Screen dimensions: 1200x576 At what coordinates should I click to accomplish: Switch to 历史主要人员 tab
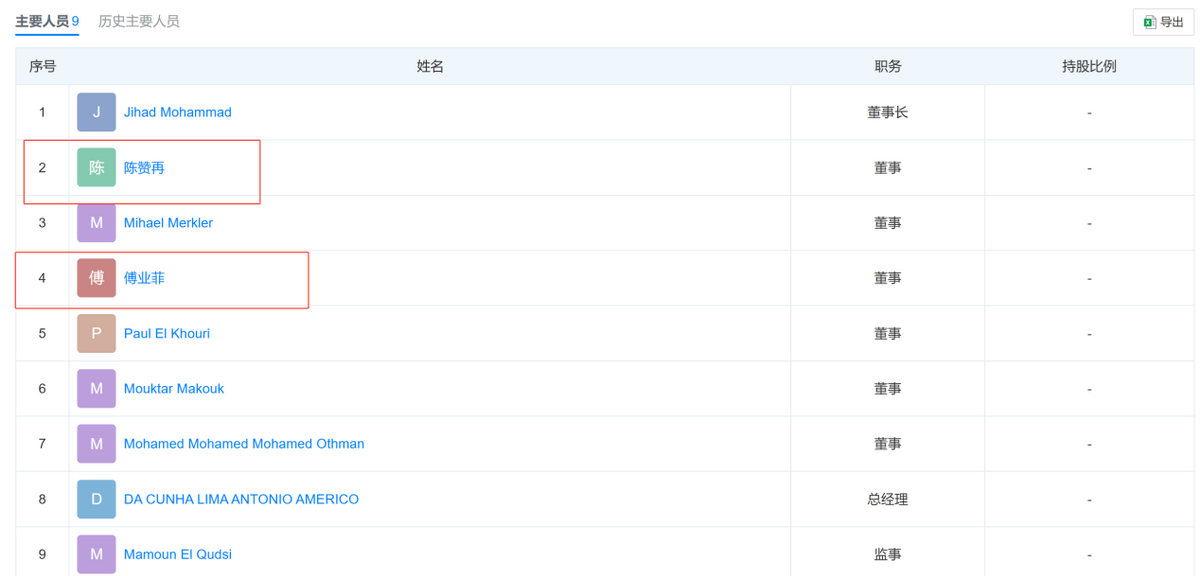tap(139, 21)
